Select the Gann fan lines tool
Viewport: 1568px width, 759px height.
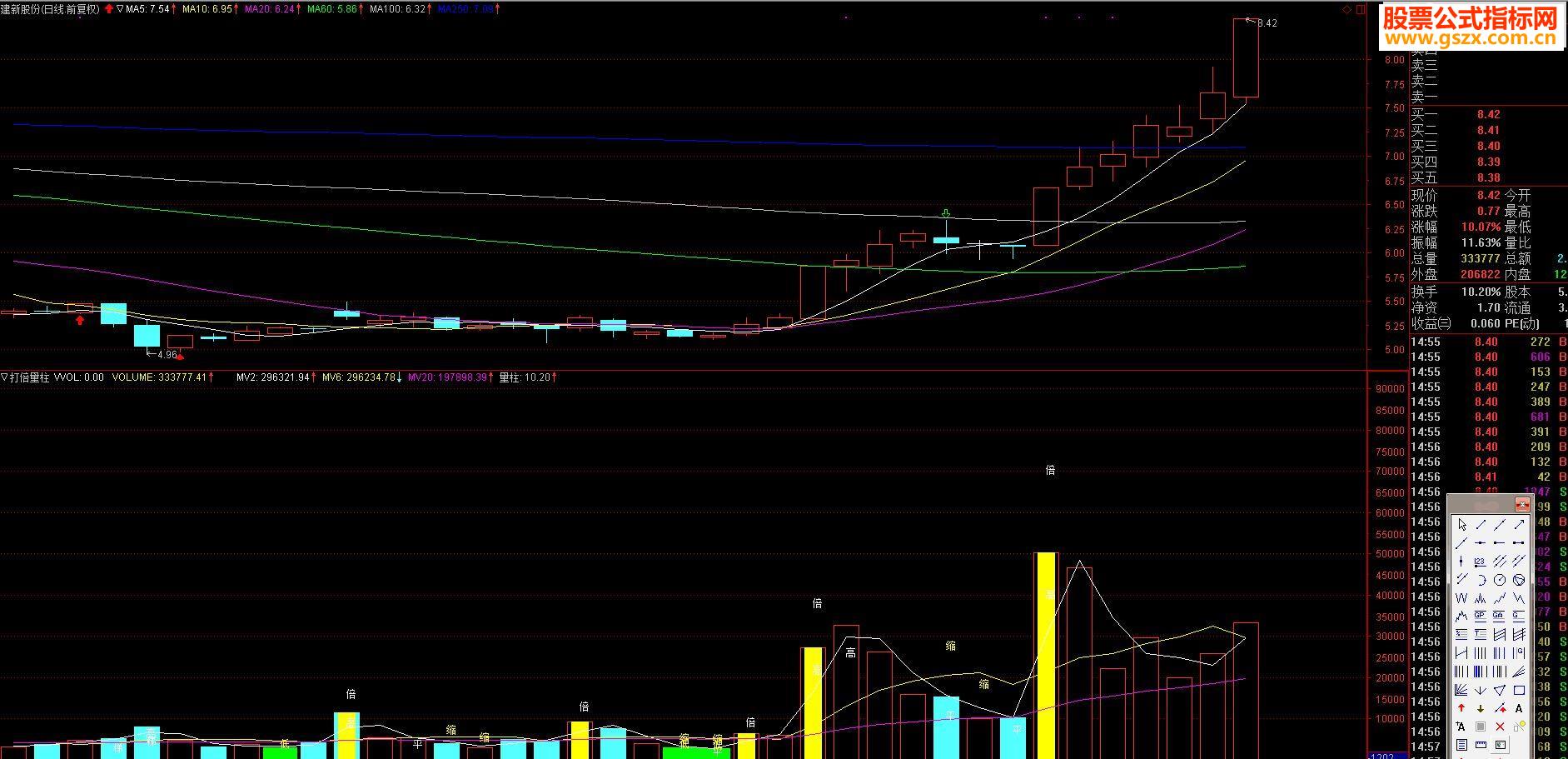pyautogui.click(x=1461, y=691)
